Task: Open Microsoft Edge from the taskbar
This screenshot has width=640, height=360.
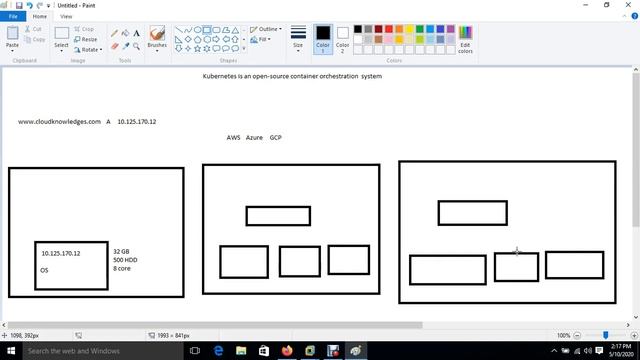Action: 218,351
